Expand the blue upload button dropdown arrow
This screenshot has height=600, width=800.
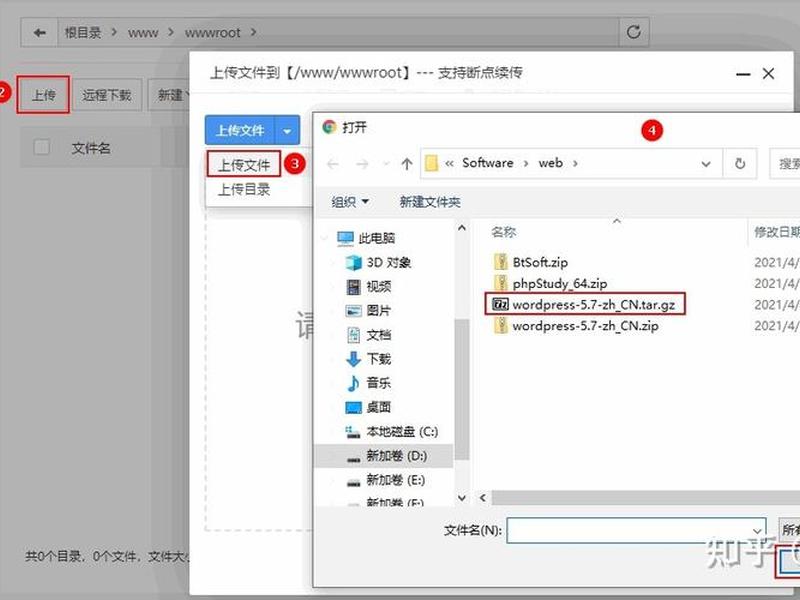pos(287,131)
